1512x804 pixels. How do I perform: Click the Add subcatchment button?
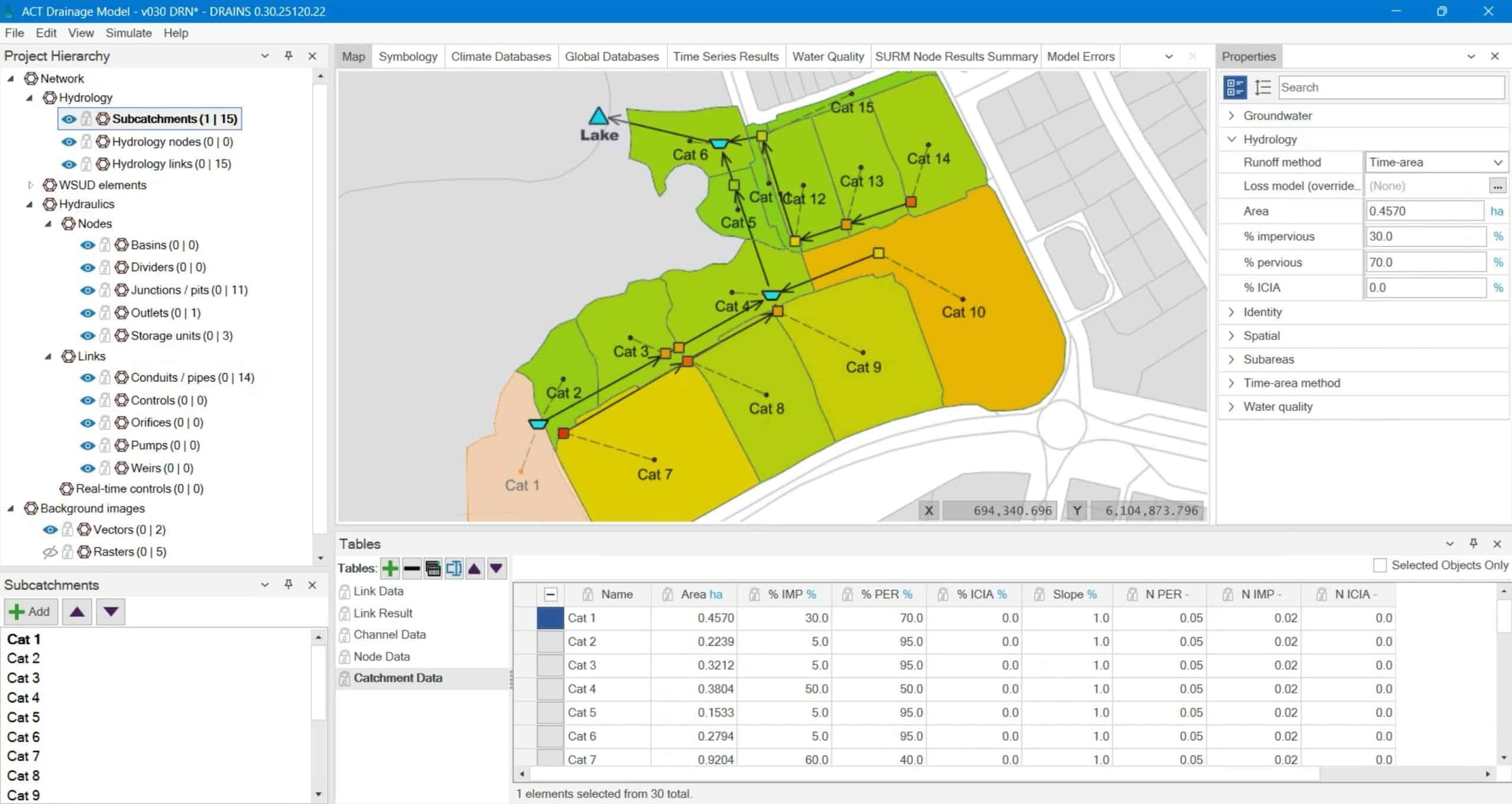[31, 612]
